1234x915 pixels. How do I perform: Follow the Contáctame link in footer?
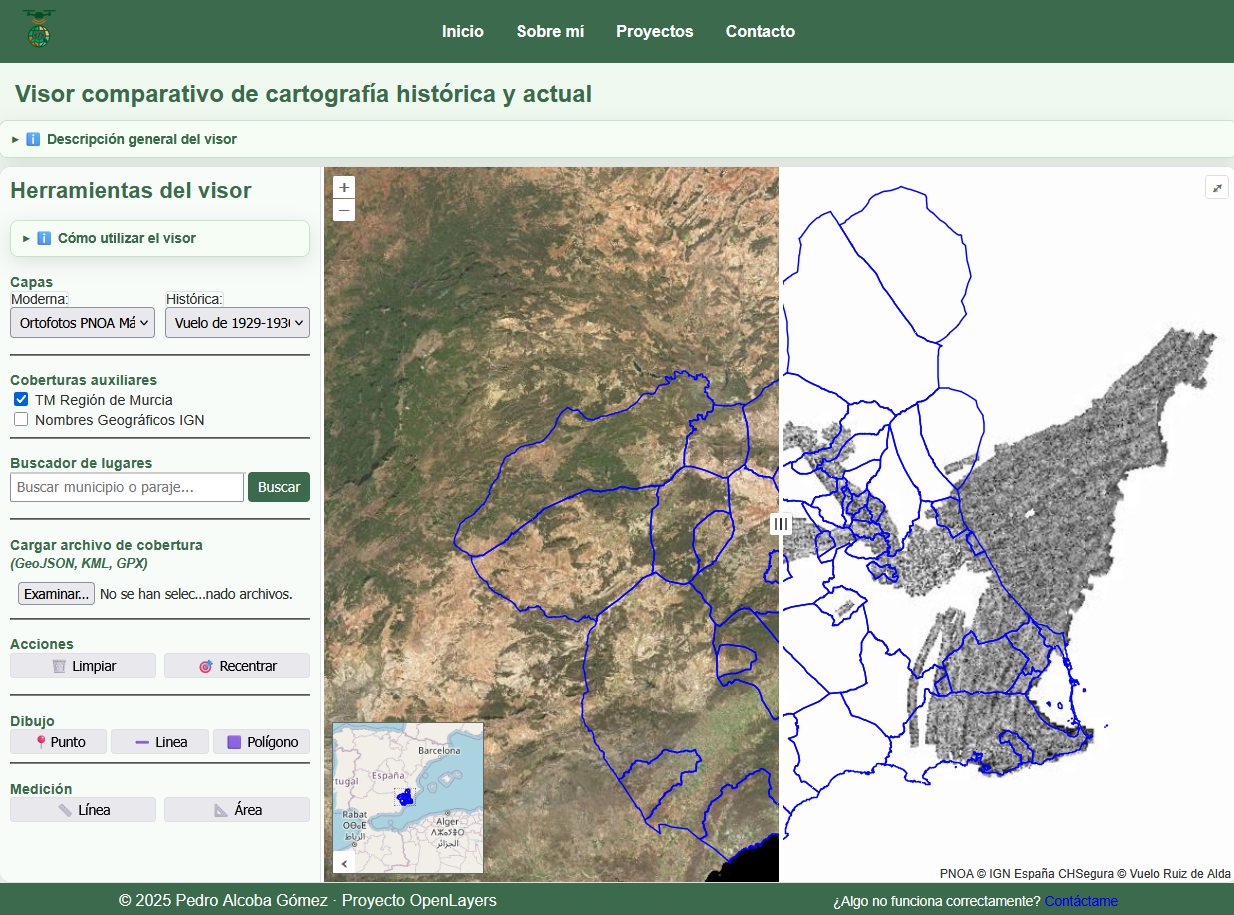(x=1081, y=901)
